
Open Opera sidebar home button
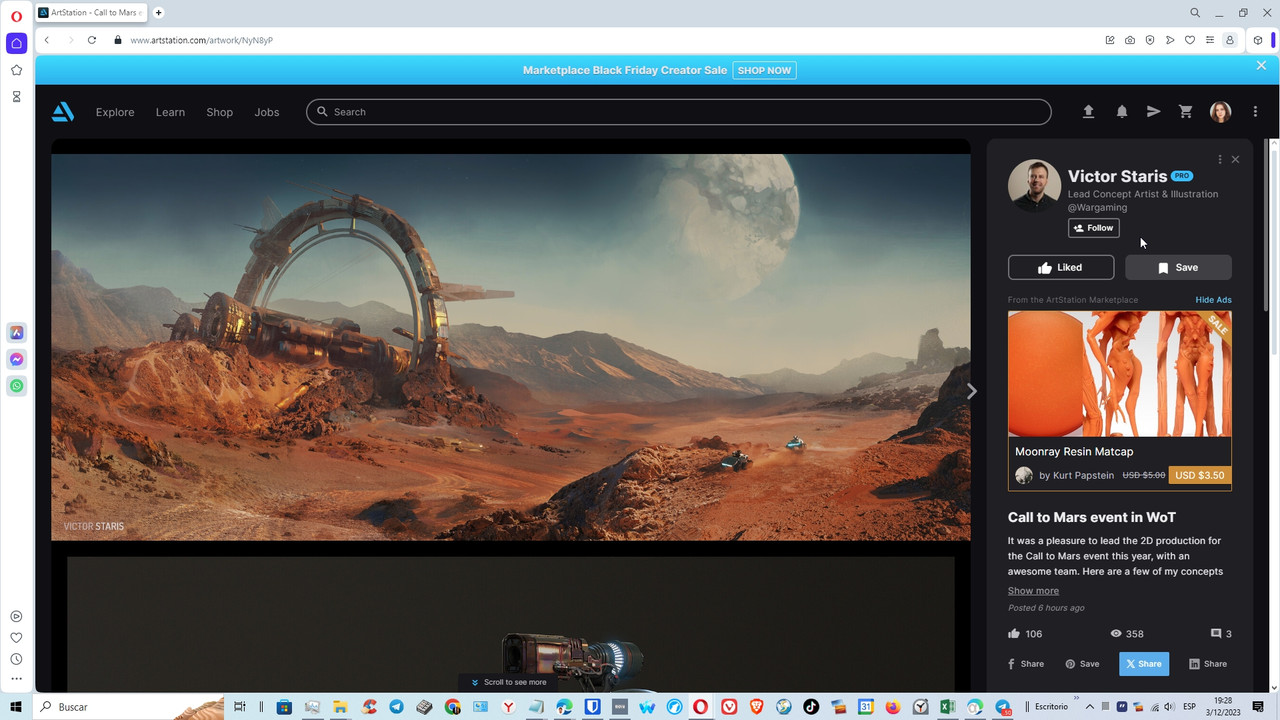click(16, 43)
